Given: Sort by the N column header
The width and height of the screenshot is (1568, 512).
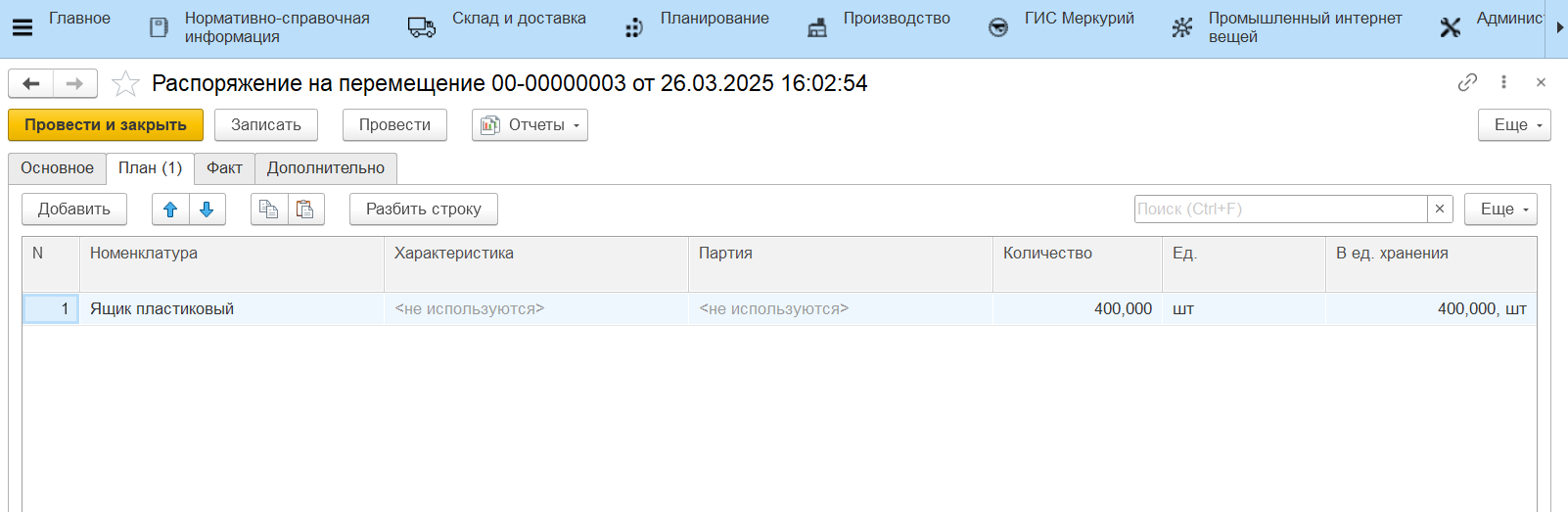Looking at the screenshot, I should (51, 264).
